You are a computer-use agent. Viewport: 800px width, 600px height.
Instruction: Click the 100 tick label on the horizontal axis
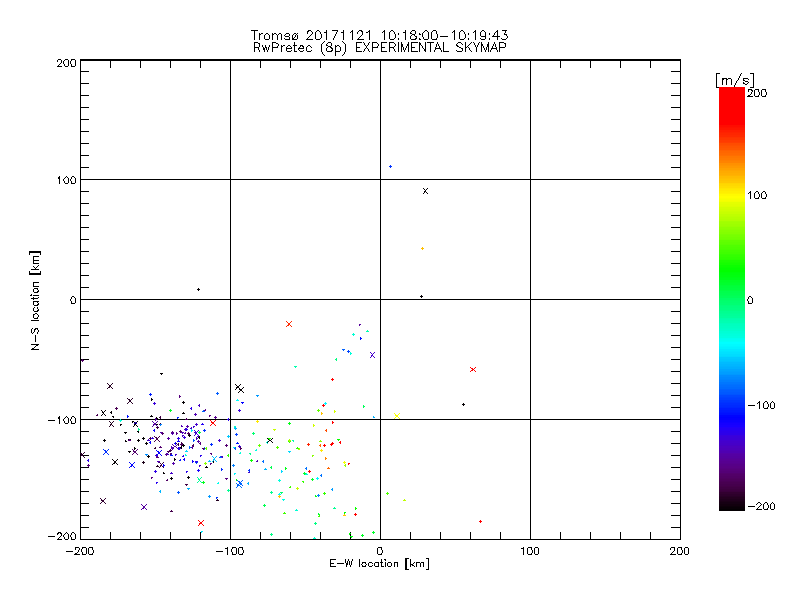[529, 550]
